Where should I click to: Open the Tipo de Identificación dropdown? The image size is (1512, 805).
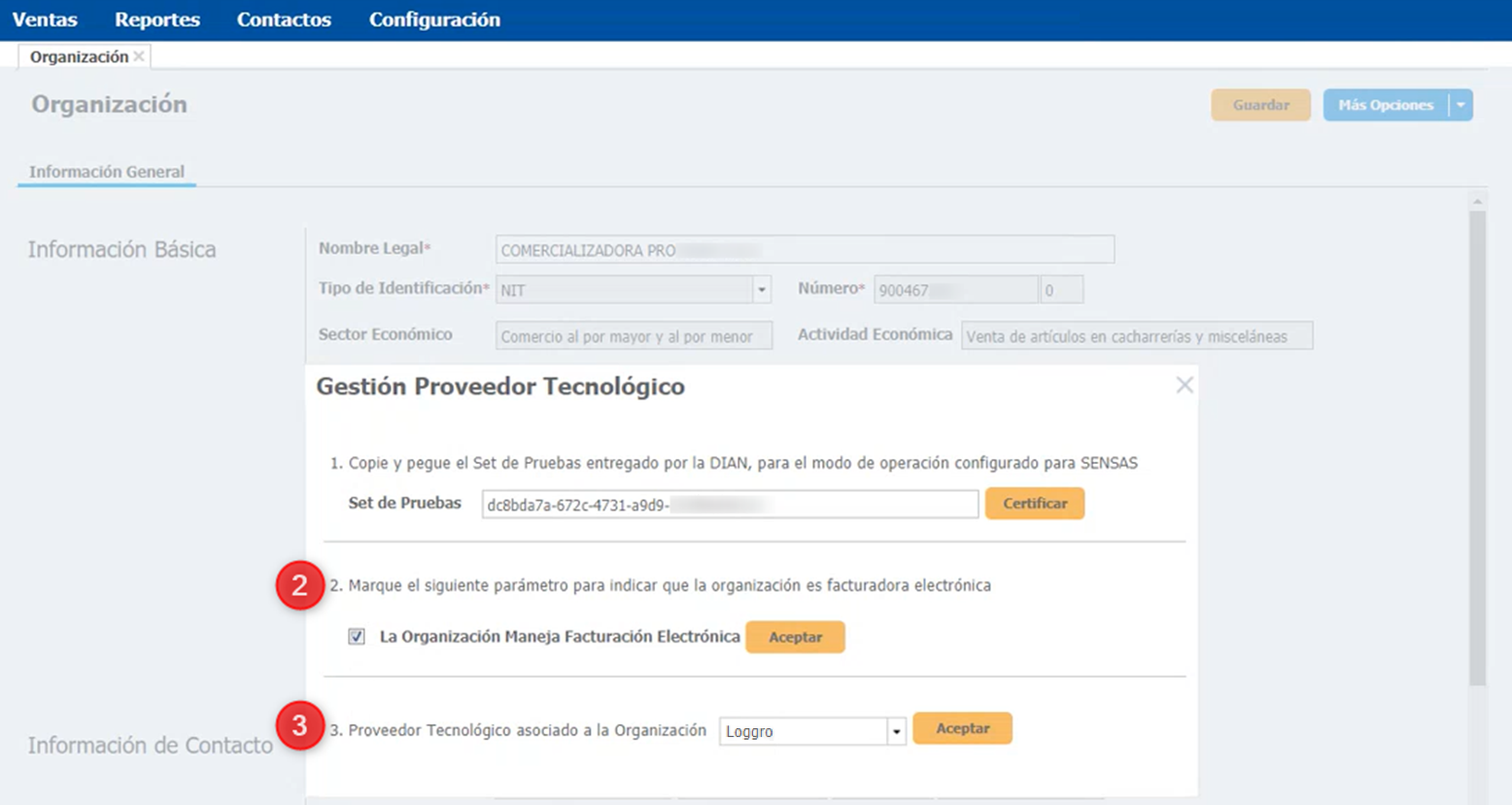762,290
